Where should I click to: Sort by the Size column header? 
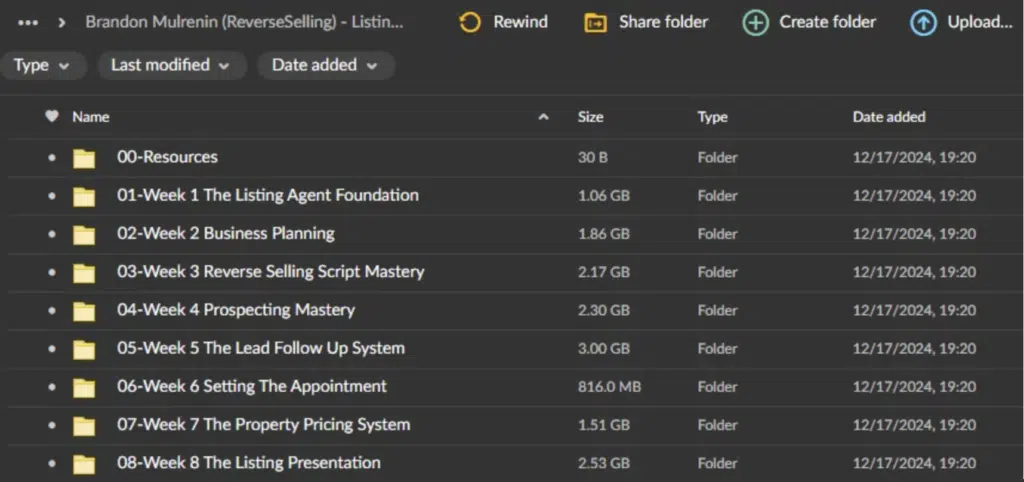point(590,117)
